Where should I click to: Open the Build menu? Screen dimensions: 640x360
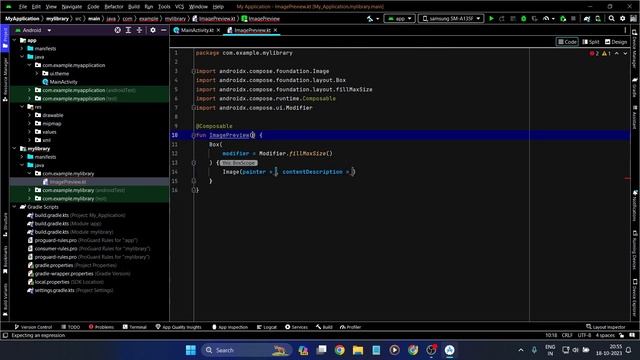133,7
